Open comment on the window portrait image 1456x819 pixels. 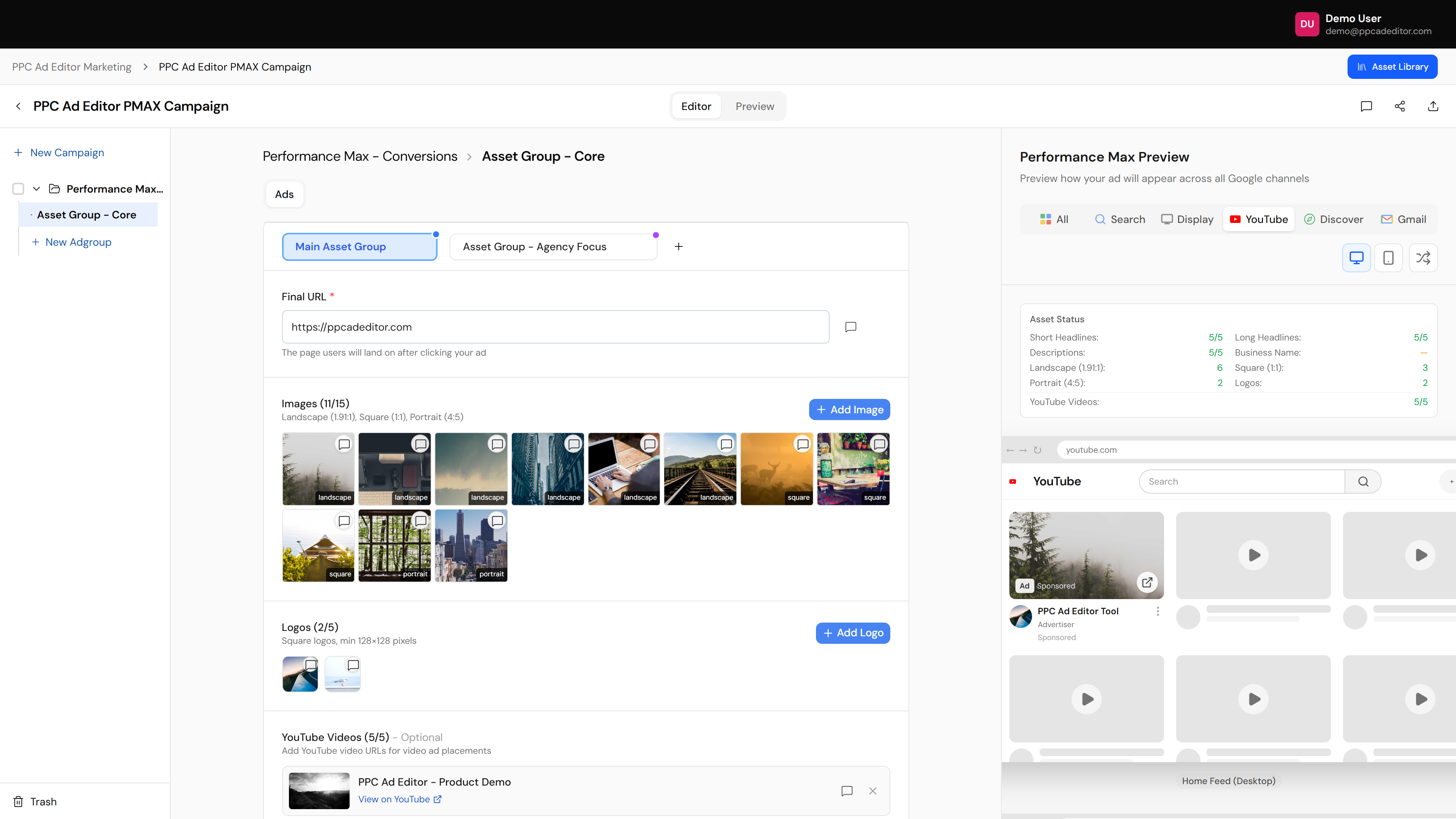[x=420, y=521]
